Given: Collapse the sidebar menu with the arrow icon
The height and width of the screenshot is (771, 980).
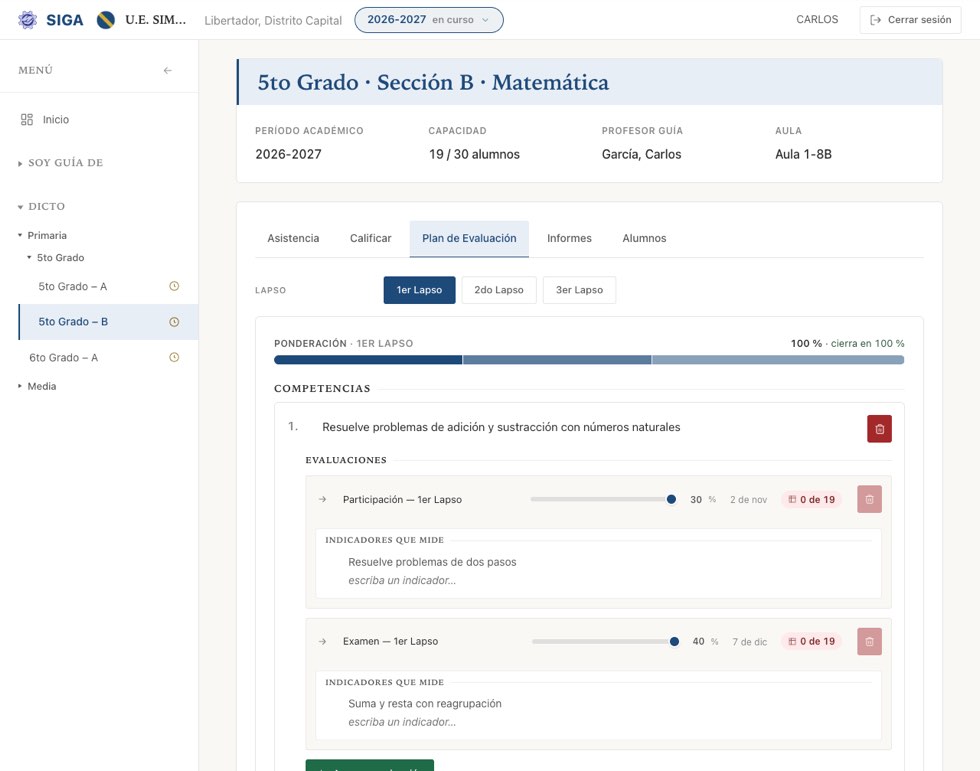Looking at the screenshot, I should (x=168, y=71).
